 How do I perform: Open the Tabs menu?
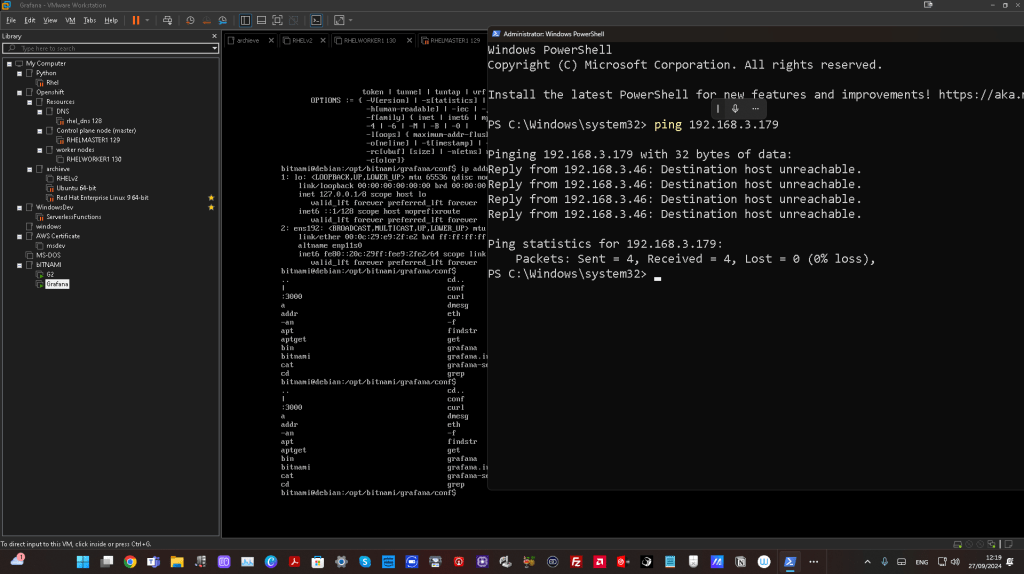click(x=90, y=20)
